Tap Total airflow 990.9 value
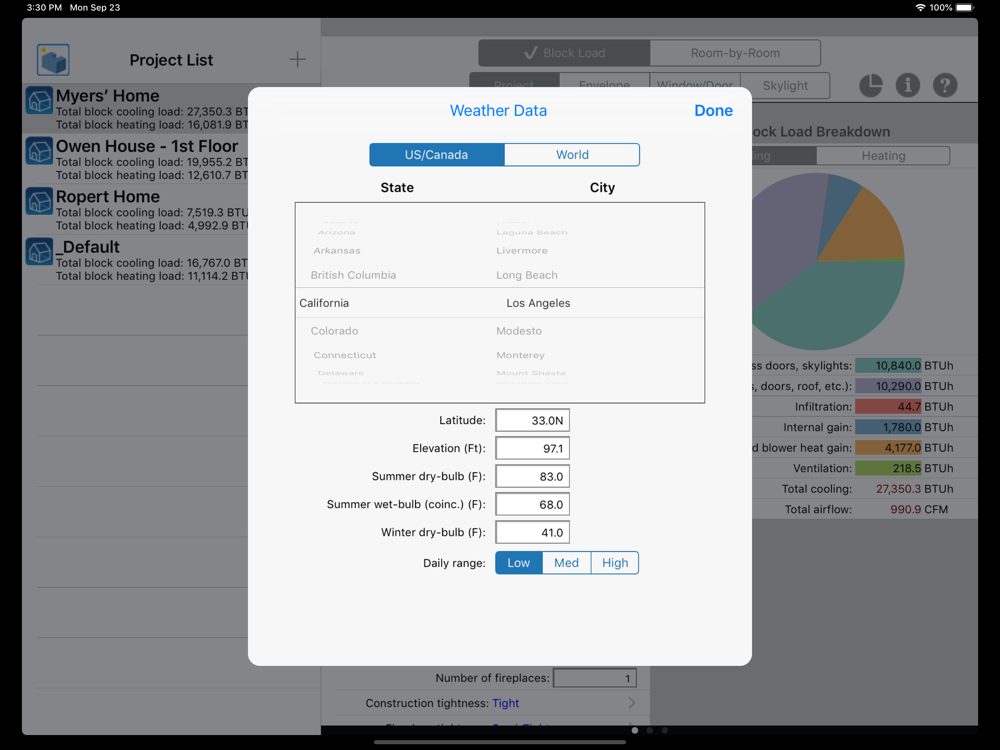Screen dimensions: 1000x750 coord(906,509)
